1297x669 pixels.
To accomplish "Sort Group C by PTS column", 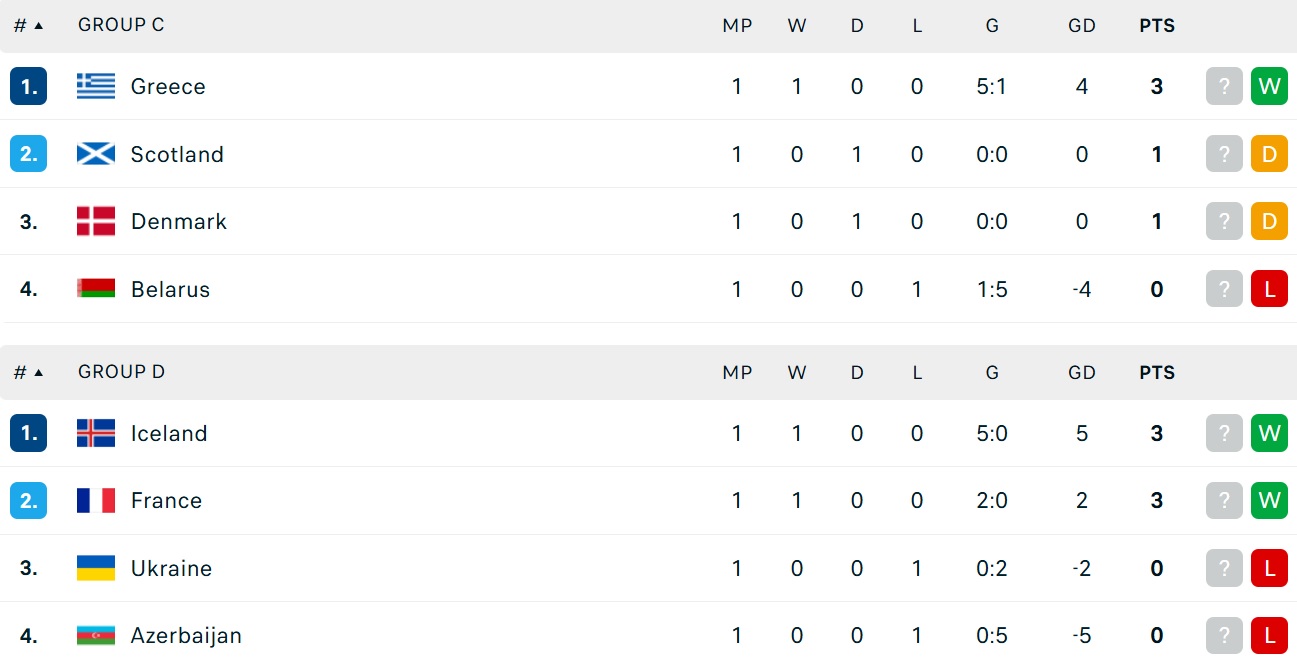I will (1157, 26).
